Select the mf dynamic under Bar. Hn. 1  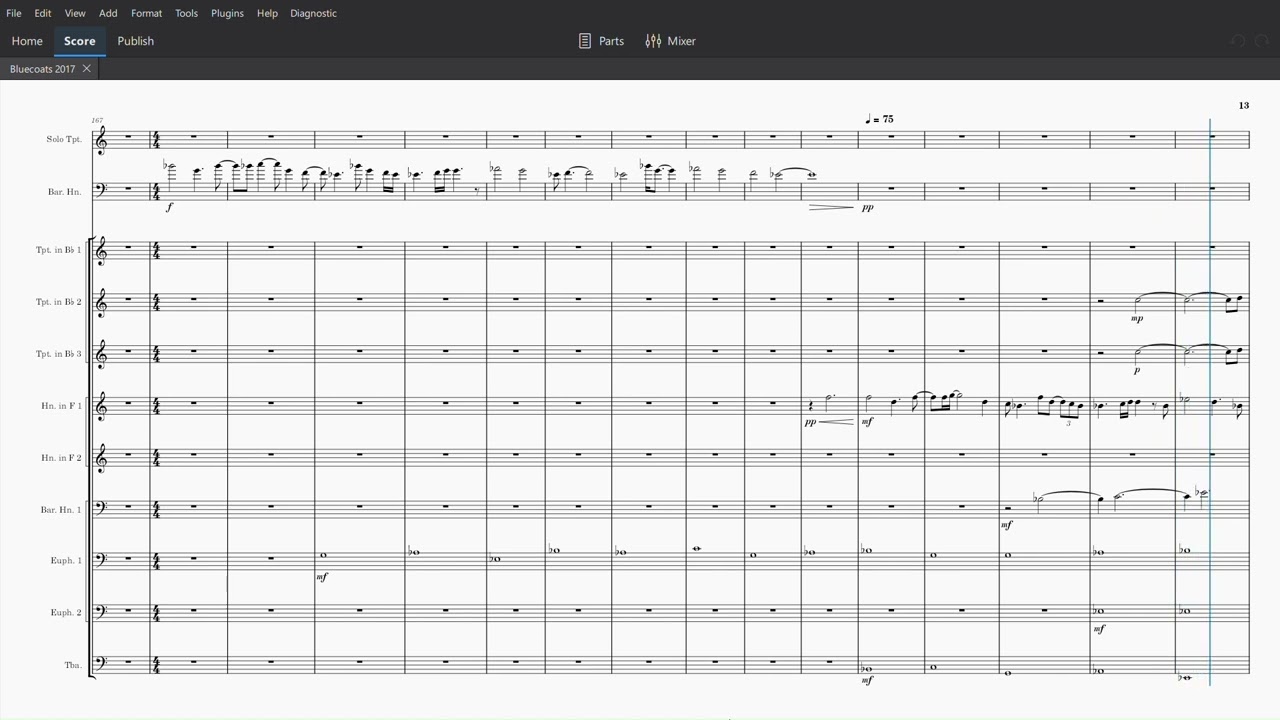coord(1007,525)
